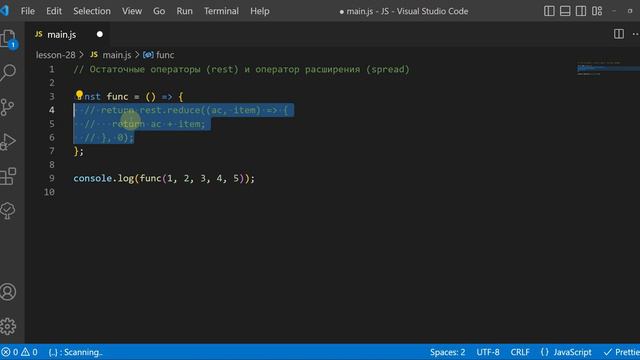
Task: Open the editor More Actions ellipsis
Action: tap(636, 34)
